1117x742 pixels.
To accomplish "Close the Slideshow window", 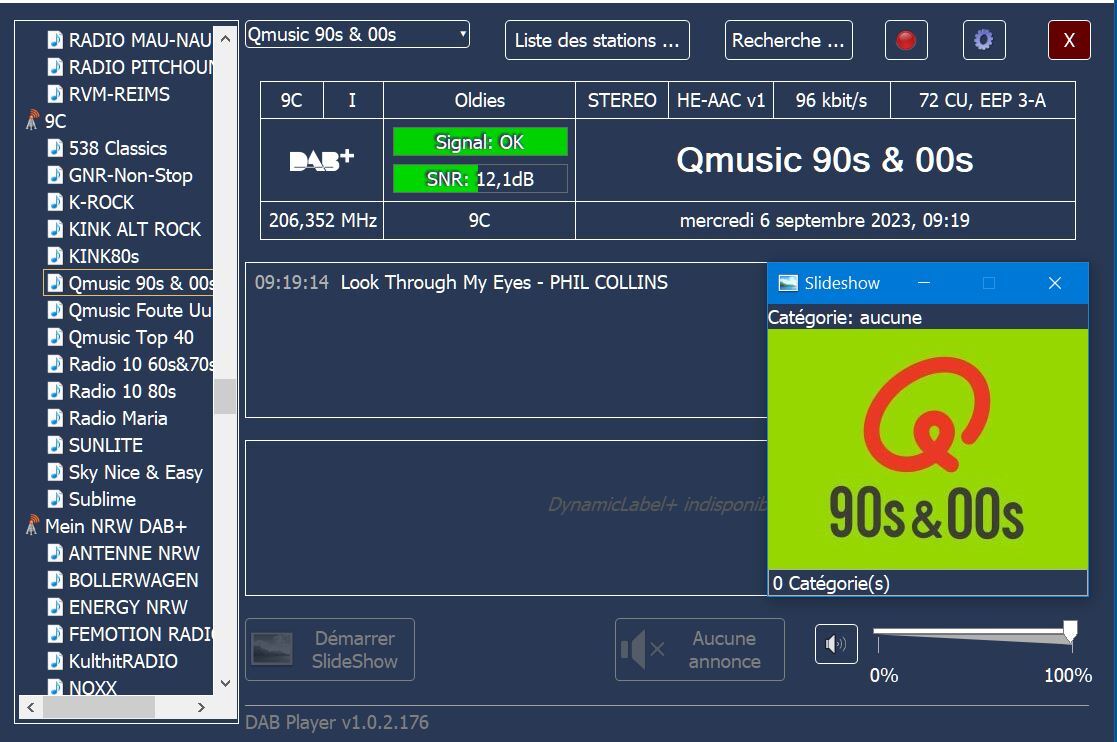I will (1055, 283).
